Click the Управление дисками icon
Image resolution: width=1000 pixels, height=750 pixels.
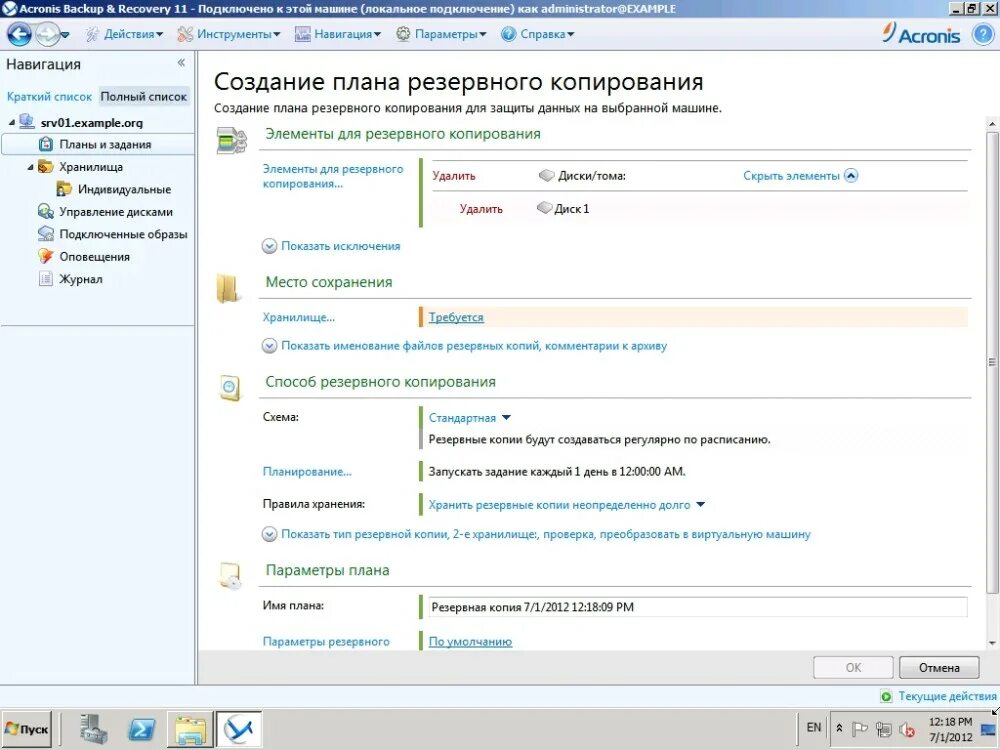click(x=45, y=212)
